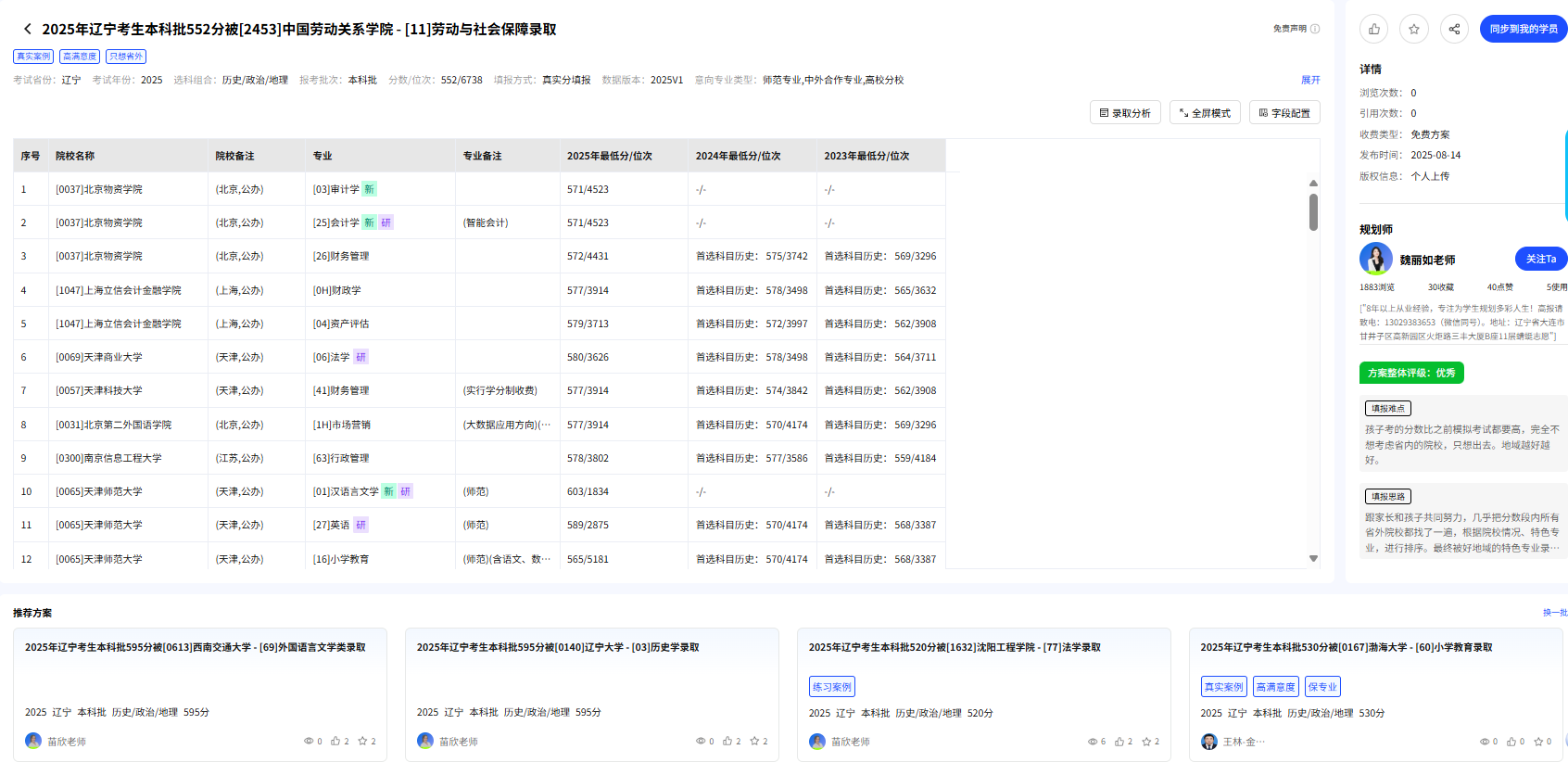Click the table vertical scrollbar thumb
This screenshot has height=775, width=1568.
click(x=1313, y=211)
